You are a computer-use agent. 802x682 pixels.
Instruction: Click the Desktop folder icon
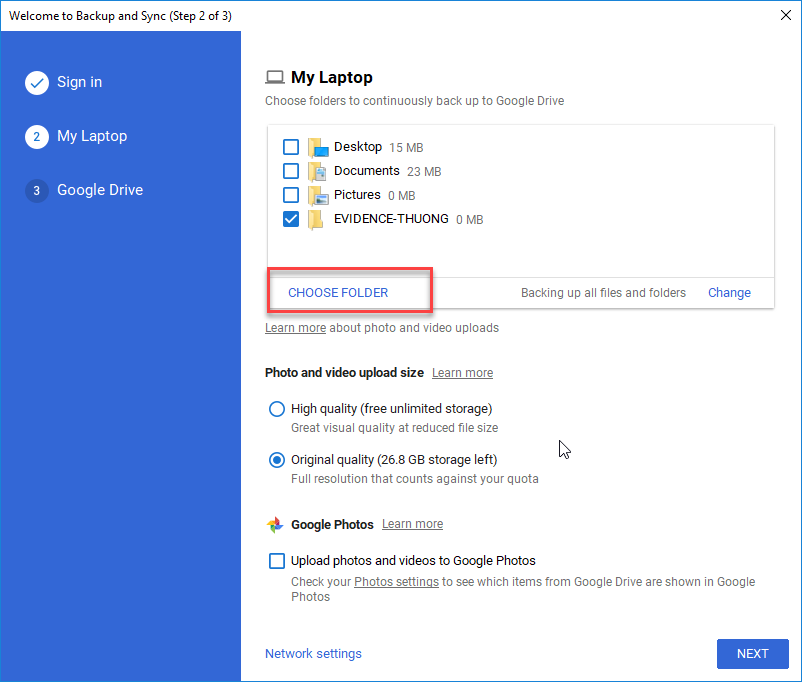[x=318, y=147]
